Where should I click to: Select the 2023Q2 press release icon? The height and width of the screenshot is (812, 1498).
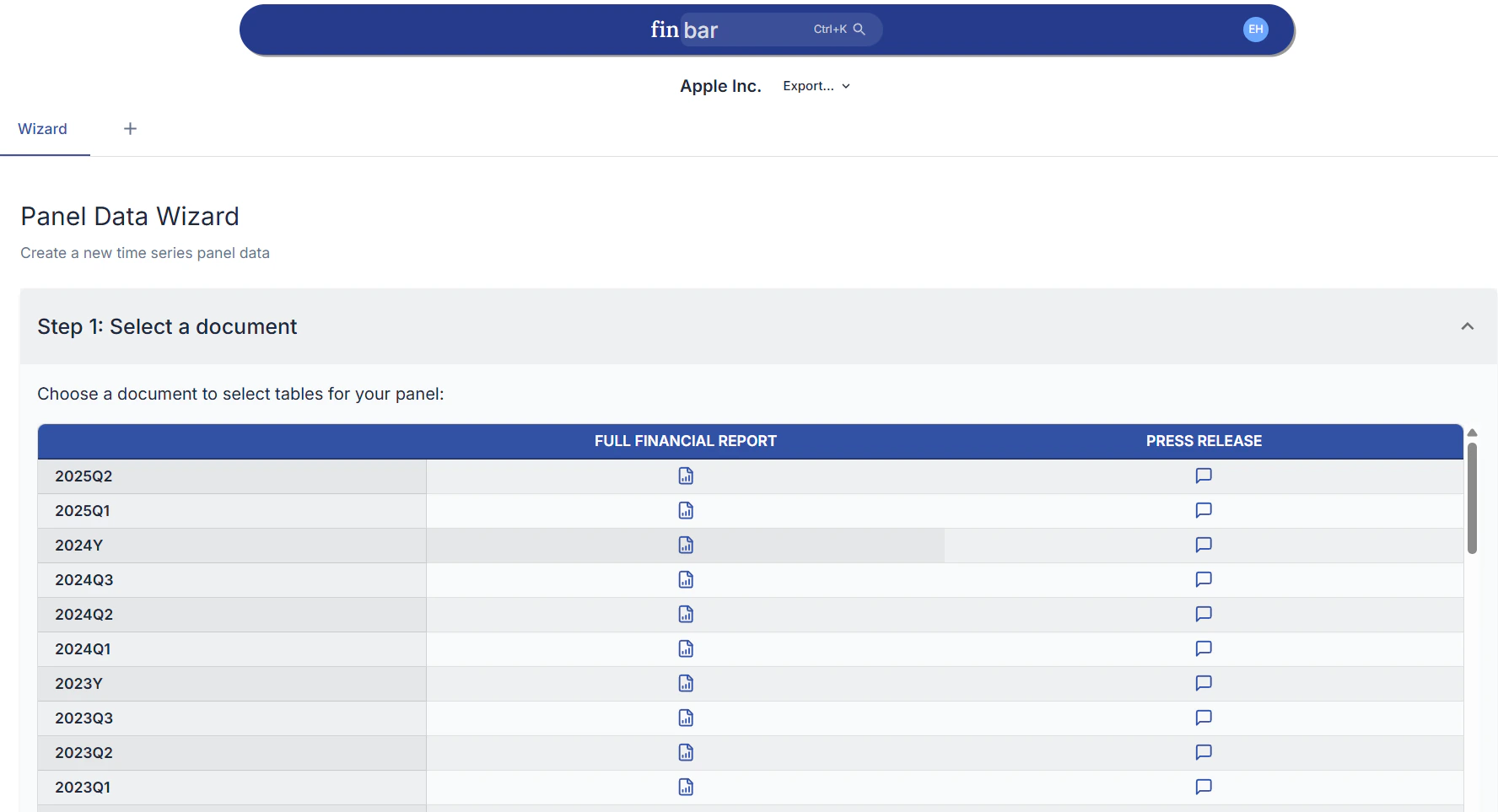coord(1204,752)
